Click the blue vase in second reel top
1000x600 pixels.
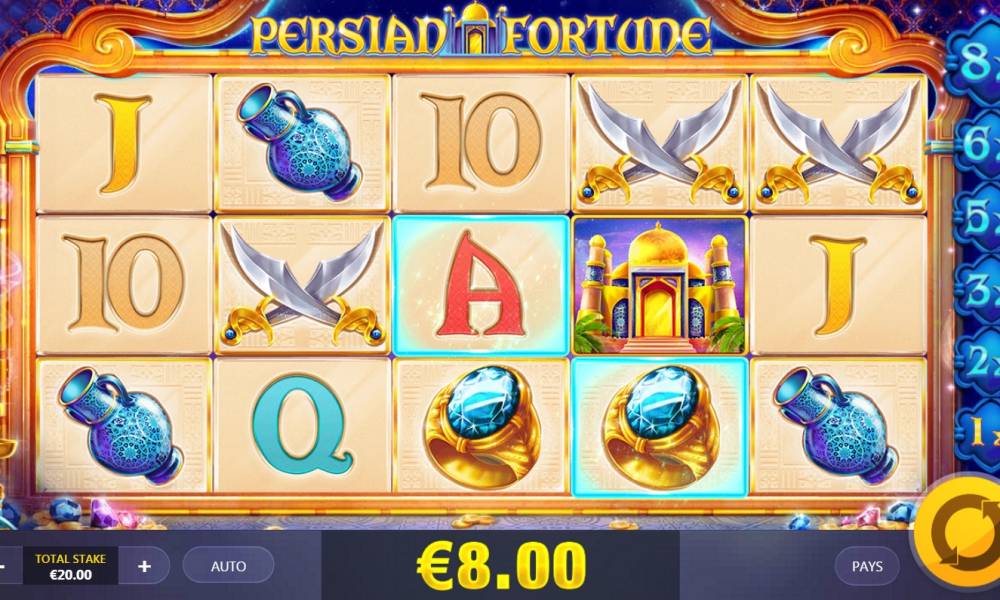tap(302, 143)
